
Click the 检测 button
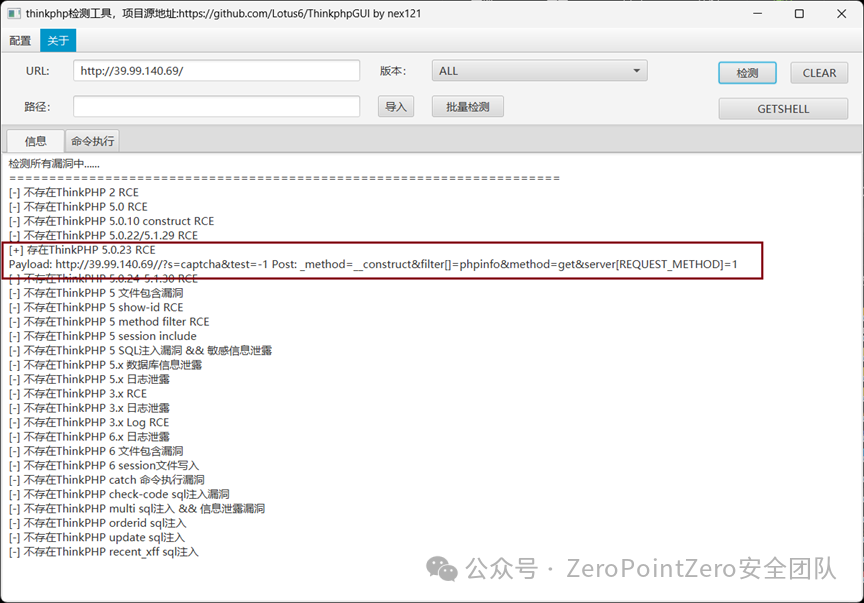tap(747, 73)
